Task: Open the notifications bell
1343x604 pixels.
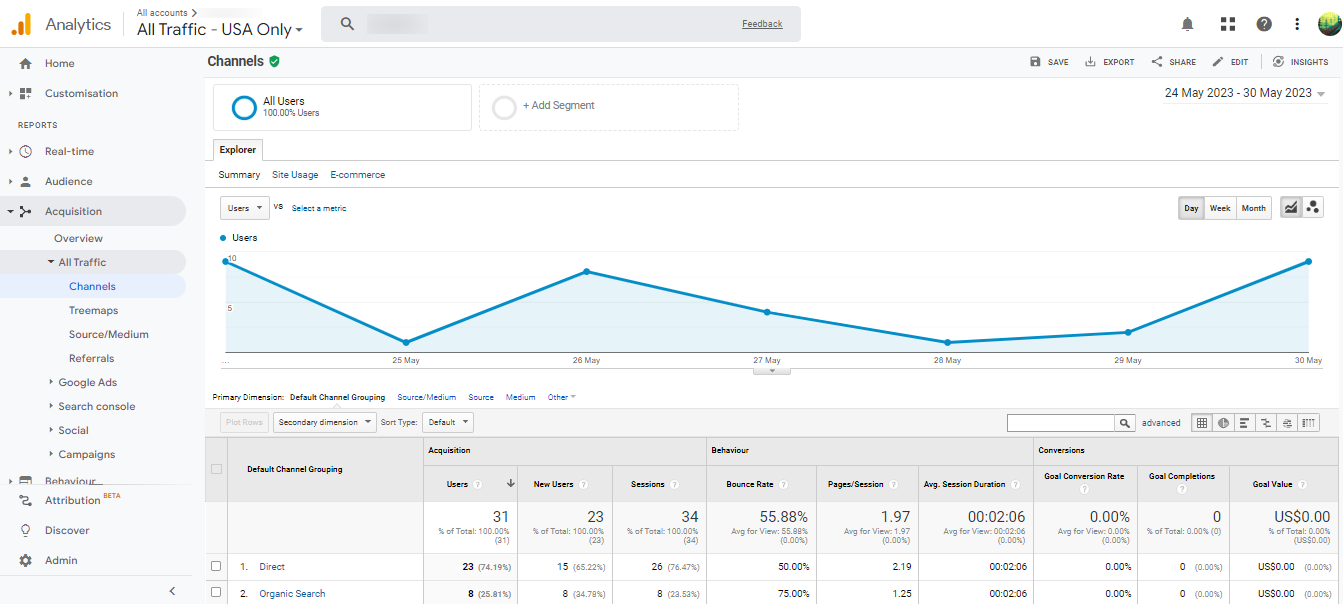Action: 1188,24
